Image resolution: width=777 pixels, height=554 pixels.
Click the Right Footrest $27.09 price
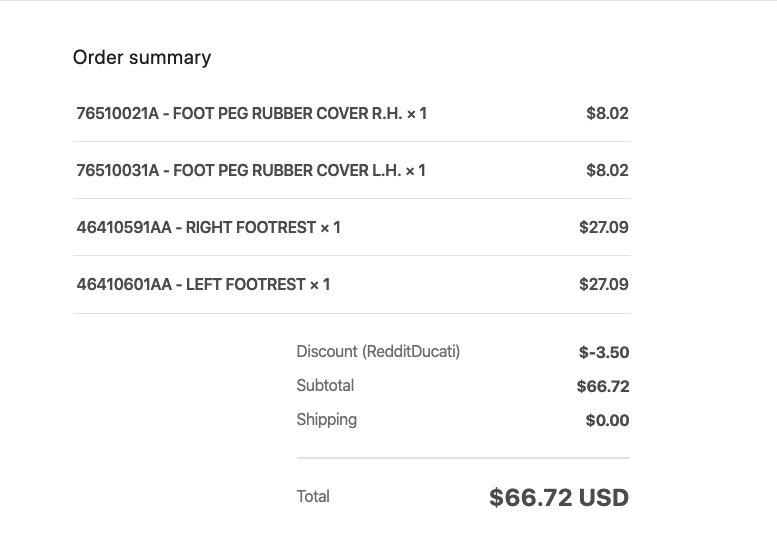click(x=604, y=227)
